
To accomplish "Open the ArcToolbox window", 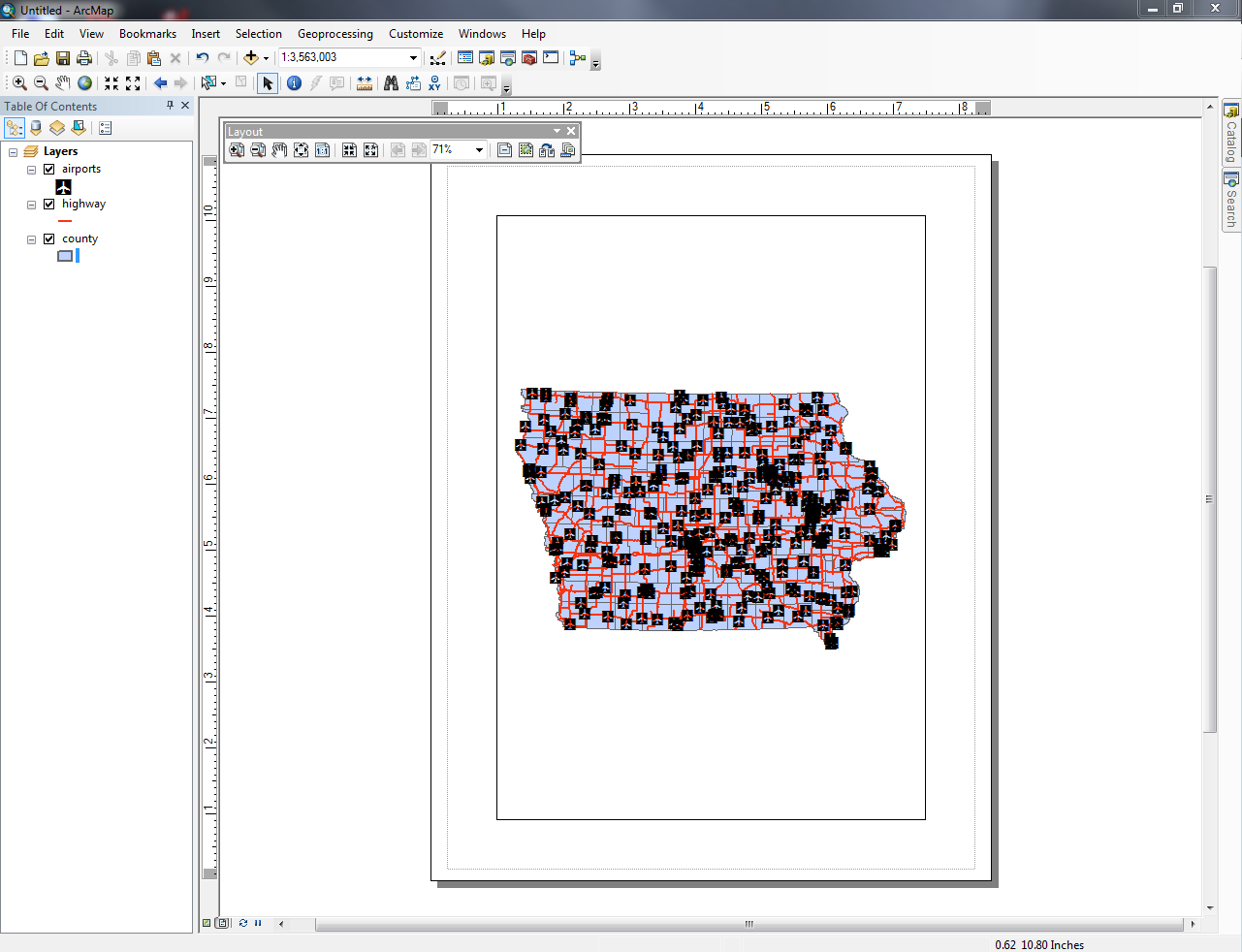I will coord(528,57).
